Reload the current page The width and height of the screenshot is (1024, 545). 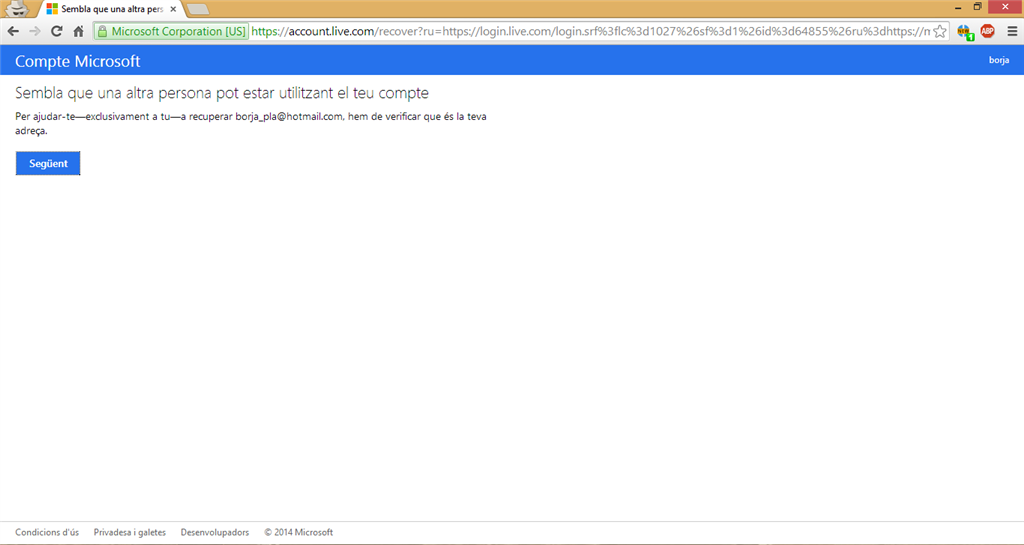(57, 31)
